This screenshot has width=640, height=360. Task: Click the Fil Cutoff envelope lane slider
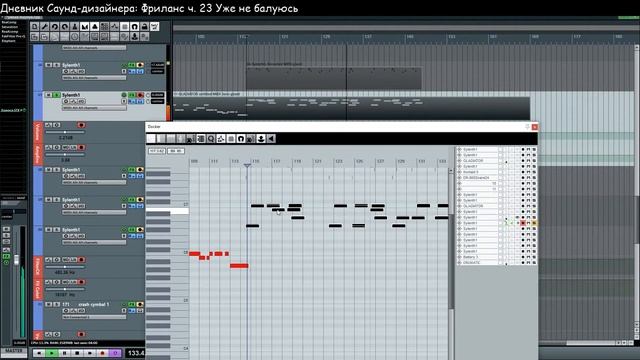coord(65,289)
